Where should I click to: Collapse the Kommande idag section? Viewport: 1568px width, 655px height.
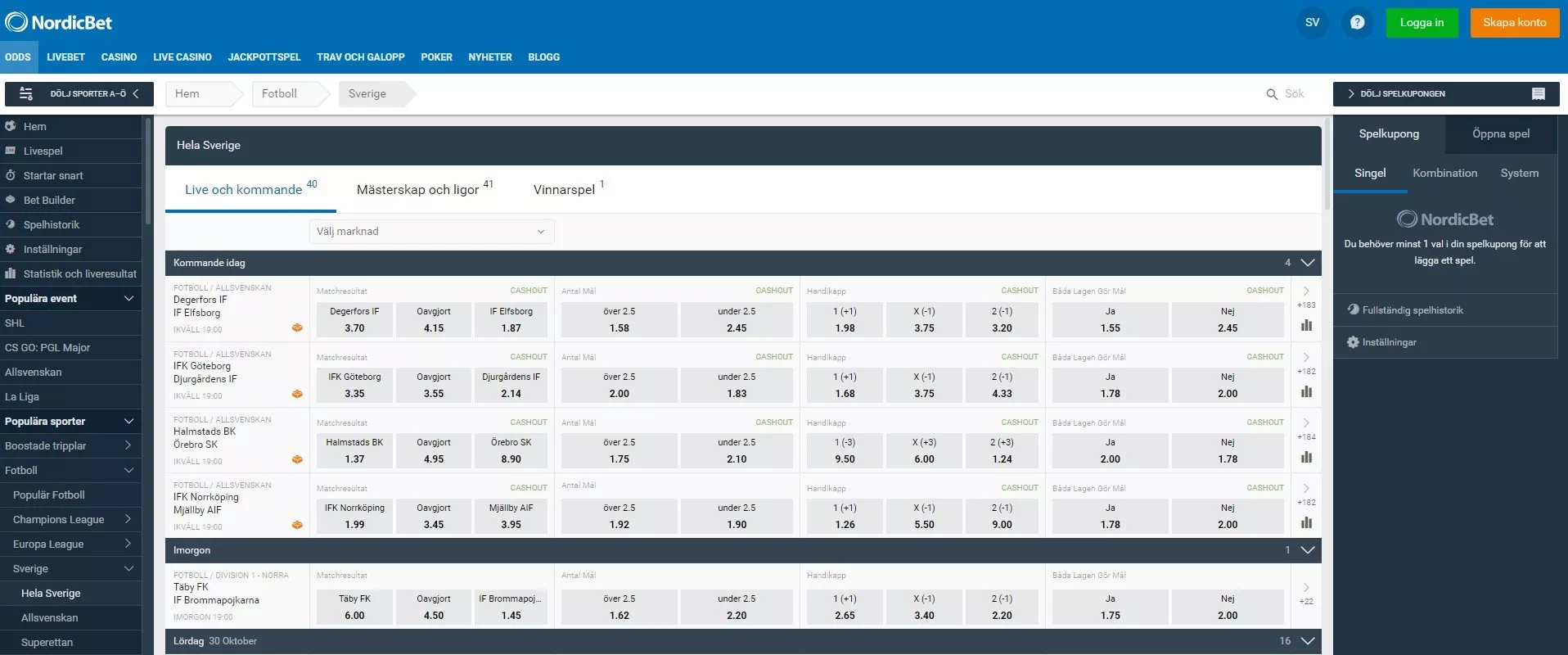(1308, 263)
